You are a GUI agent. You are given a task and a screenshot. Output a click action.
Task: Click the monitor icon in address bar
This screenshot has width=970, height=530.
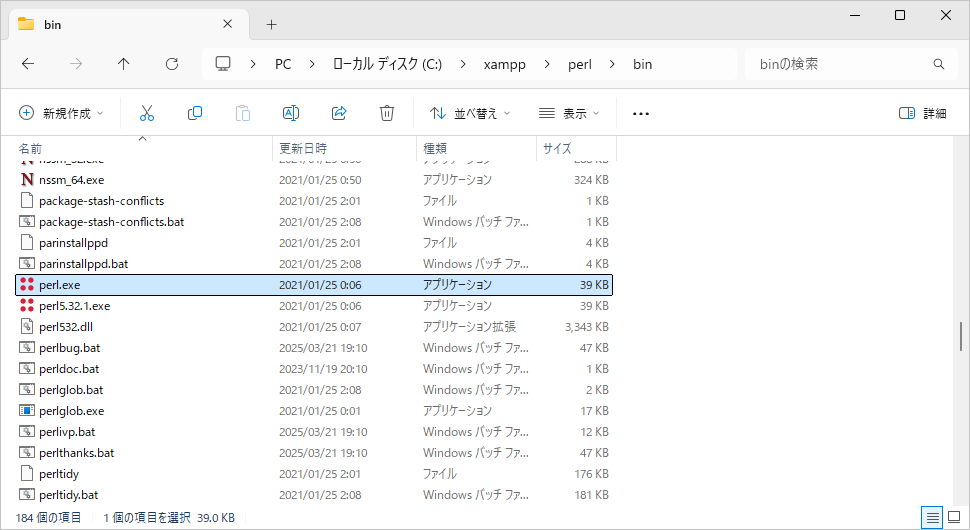point(223,64)
